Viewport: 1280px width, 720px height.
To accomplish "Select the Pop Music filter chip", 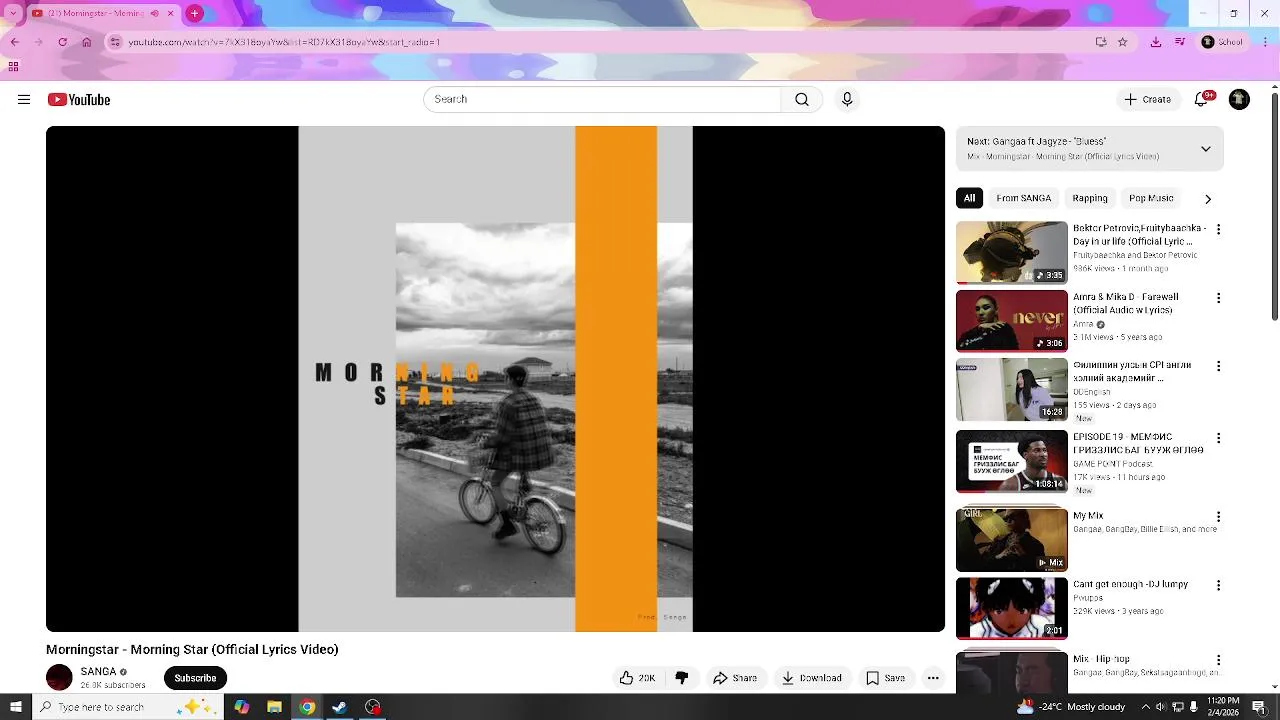I will point(1151,198).
